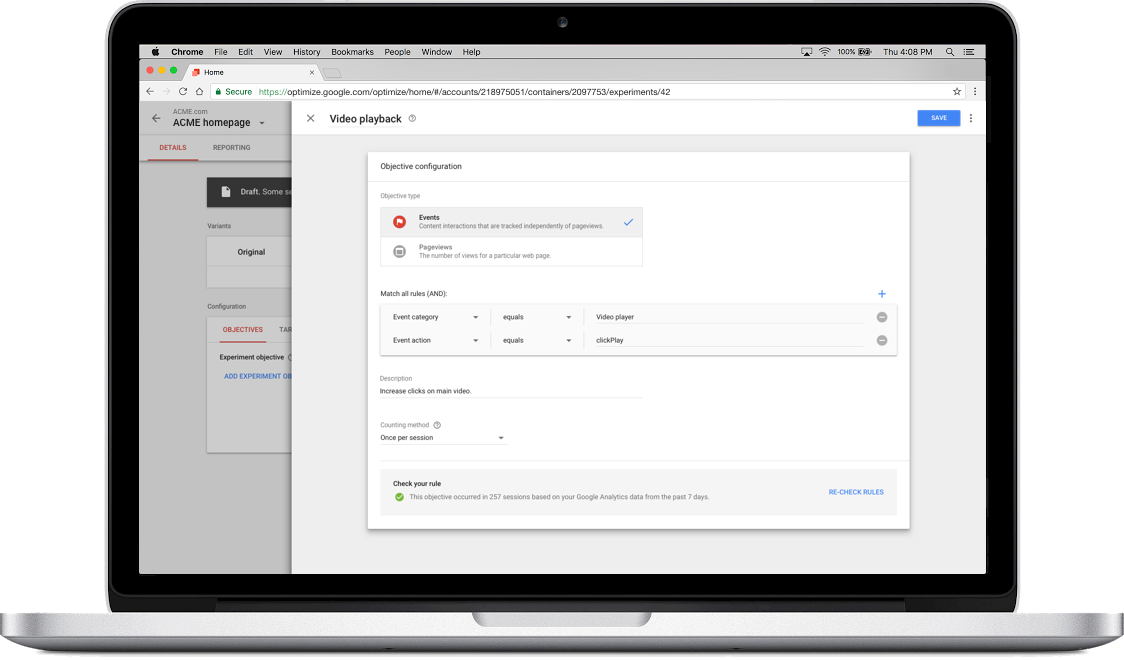The height and width of the screenshot is (660, 1124).
Task: Click the gray Pageviews icon
Action: pyautogui.click(x=399, y=252)
